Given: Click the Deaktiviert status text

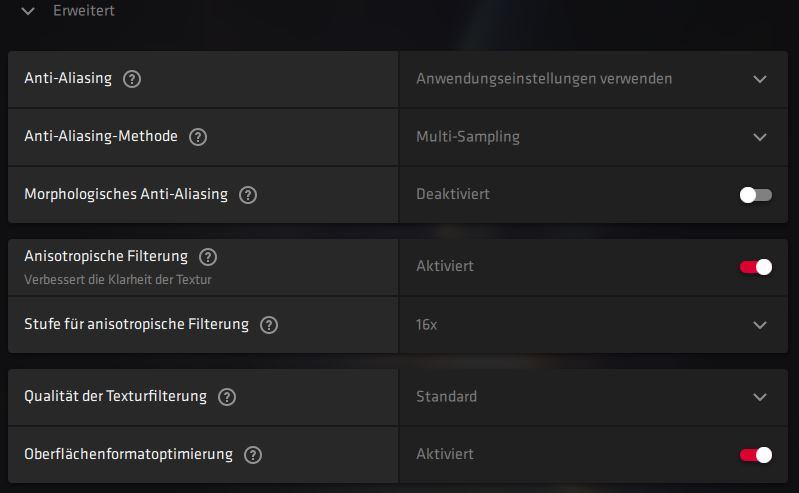Looking at the screenshot, I should click(452, 194).
